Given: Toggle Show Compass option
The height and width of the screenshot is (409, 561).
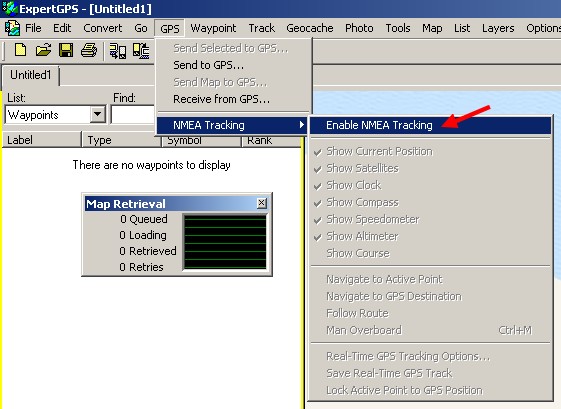Looking at the screenshot, I should [430, 202].
